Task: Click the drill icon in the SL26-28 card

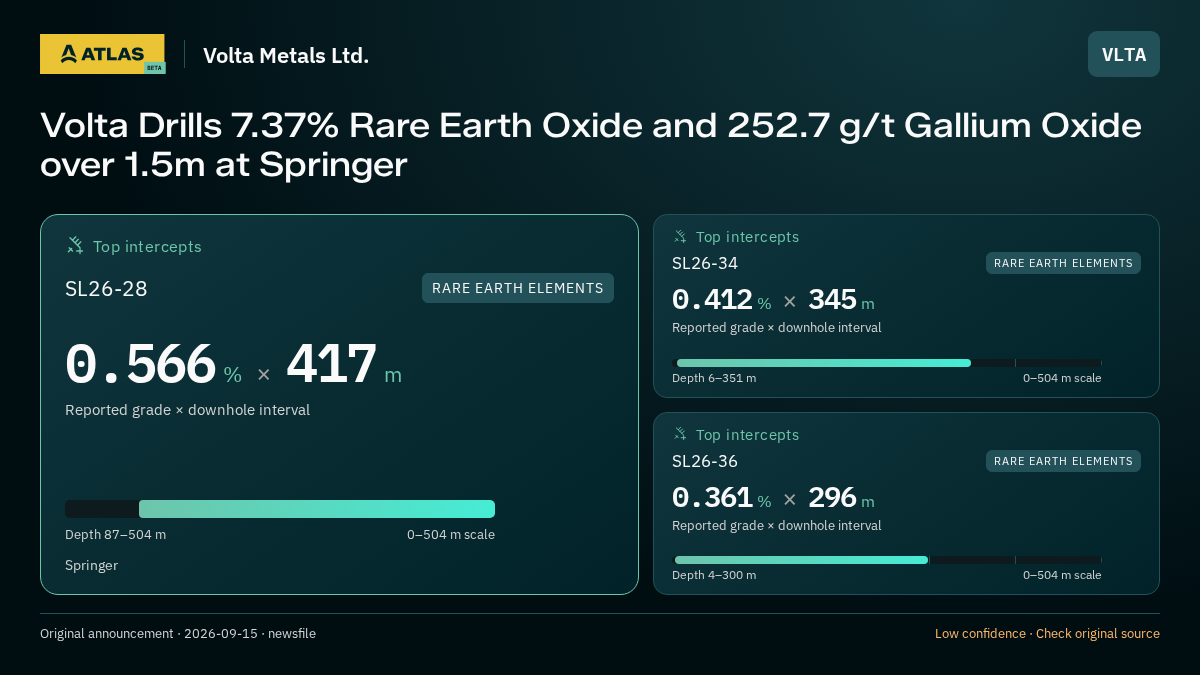Action: coord(75,245)
